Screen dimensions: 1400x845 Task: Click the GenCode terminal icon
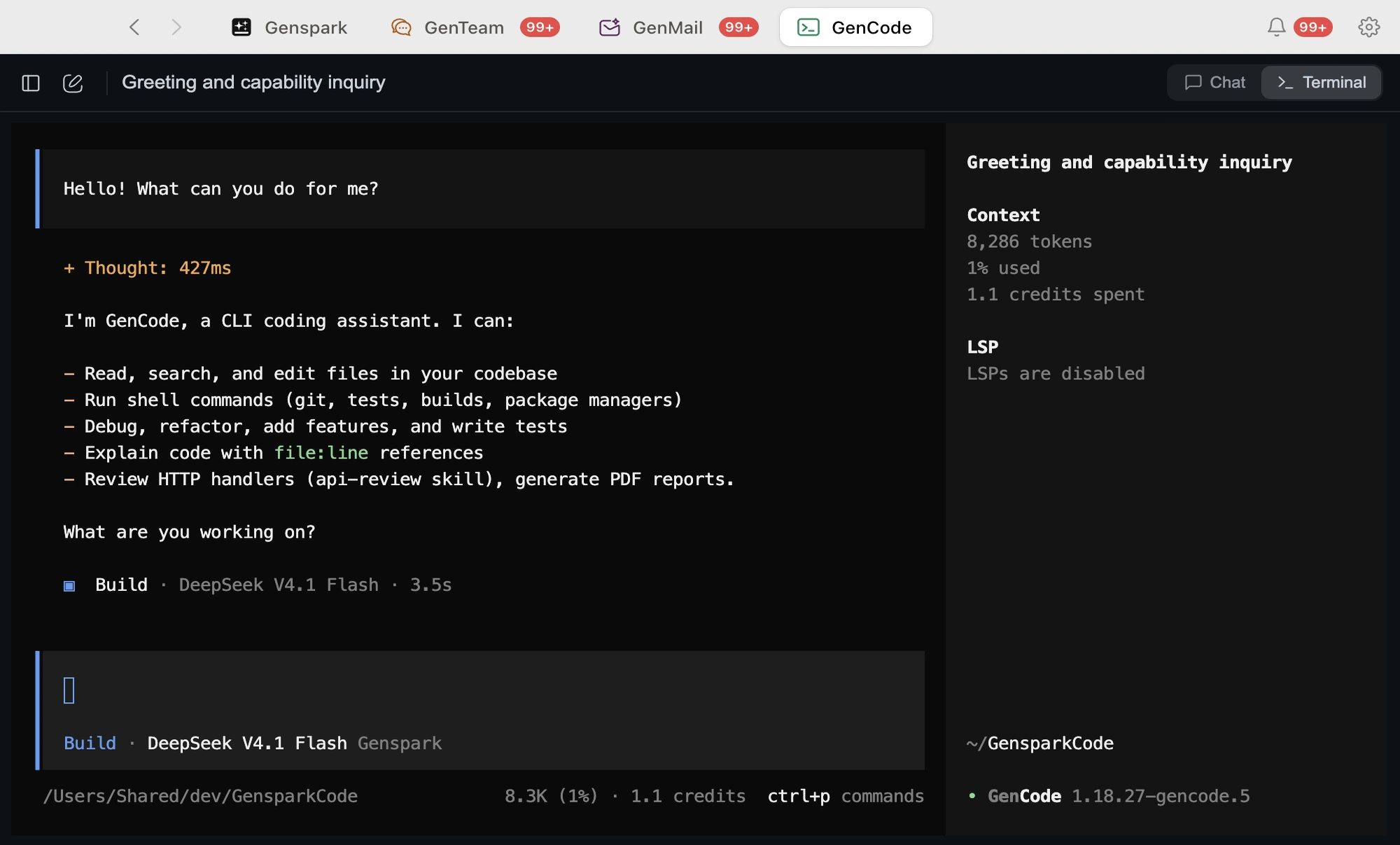click(x=808, y=27)
